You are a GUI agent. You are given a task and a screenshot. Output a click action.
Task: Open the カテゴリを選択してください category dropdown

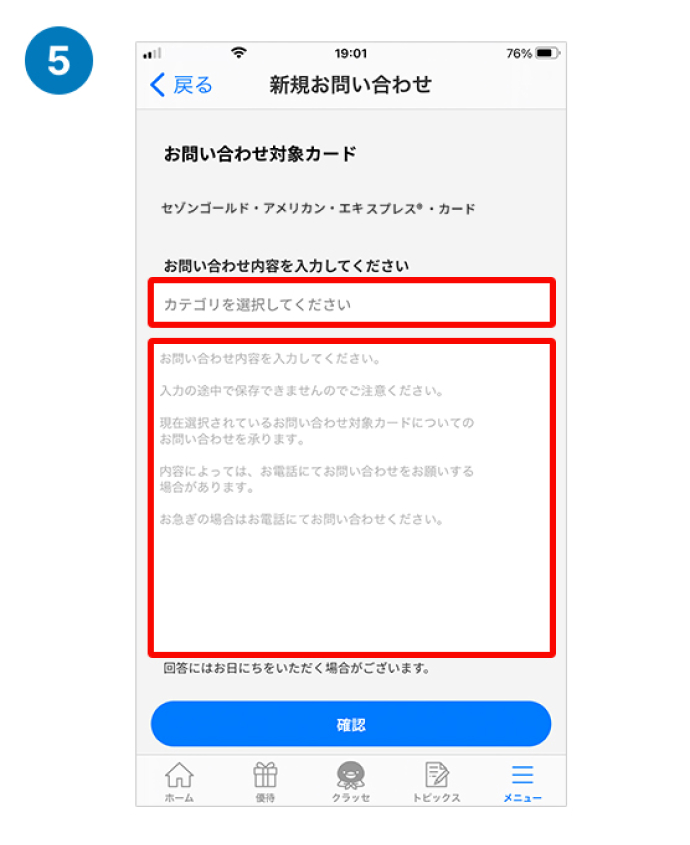coord(351,303)
